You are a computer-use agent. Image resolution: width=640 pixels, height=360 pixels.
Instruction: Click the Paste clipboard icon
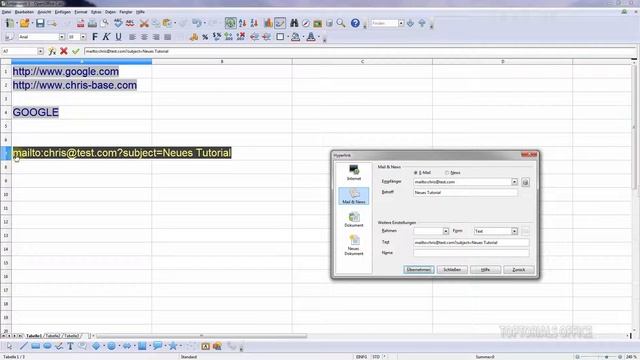click(167, 23)
